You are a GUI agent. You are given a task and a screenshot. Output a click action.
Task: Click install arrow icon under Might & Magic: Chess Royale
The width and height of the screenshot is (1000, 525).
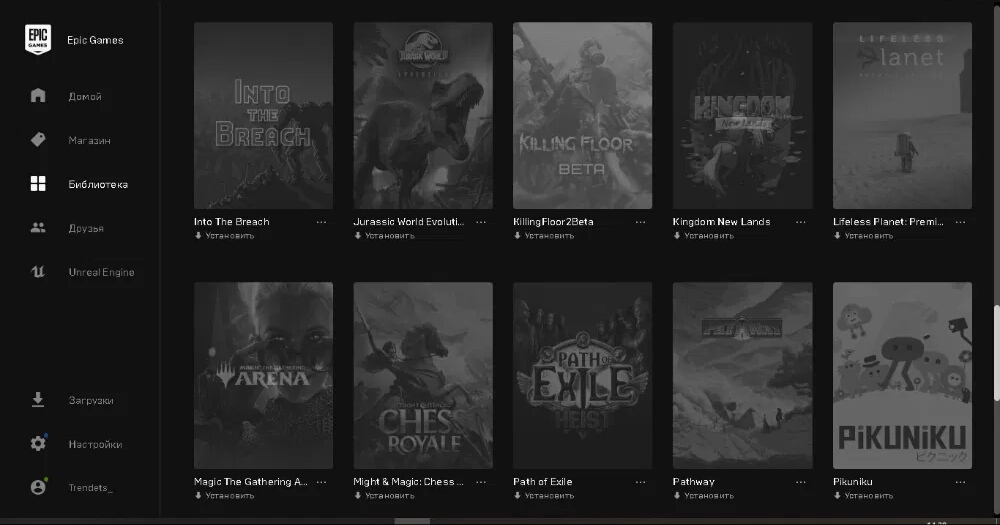pos(358,495)
